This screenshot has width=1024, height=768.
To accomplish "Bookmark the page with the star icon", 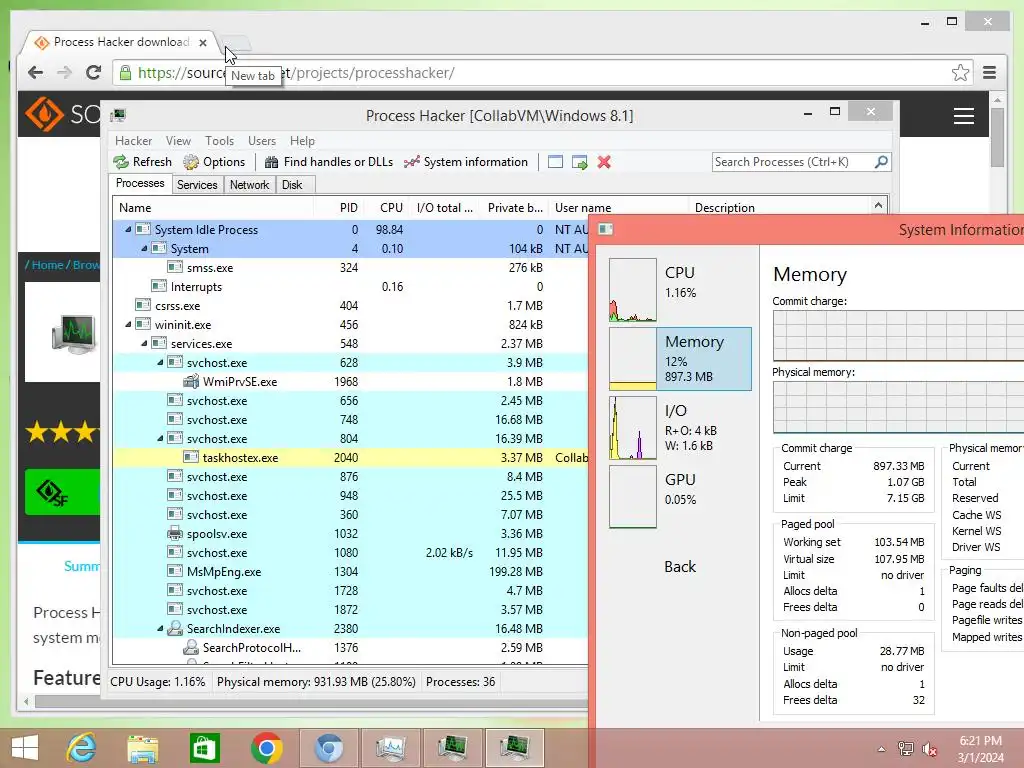I will pyautogui.click(x=960, y=72).
